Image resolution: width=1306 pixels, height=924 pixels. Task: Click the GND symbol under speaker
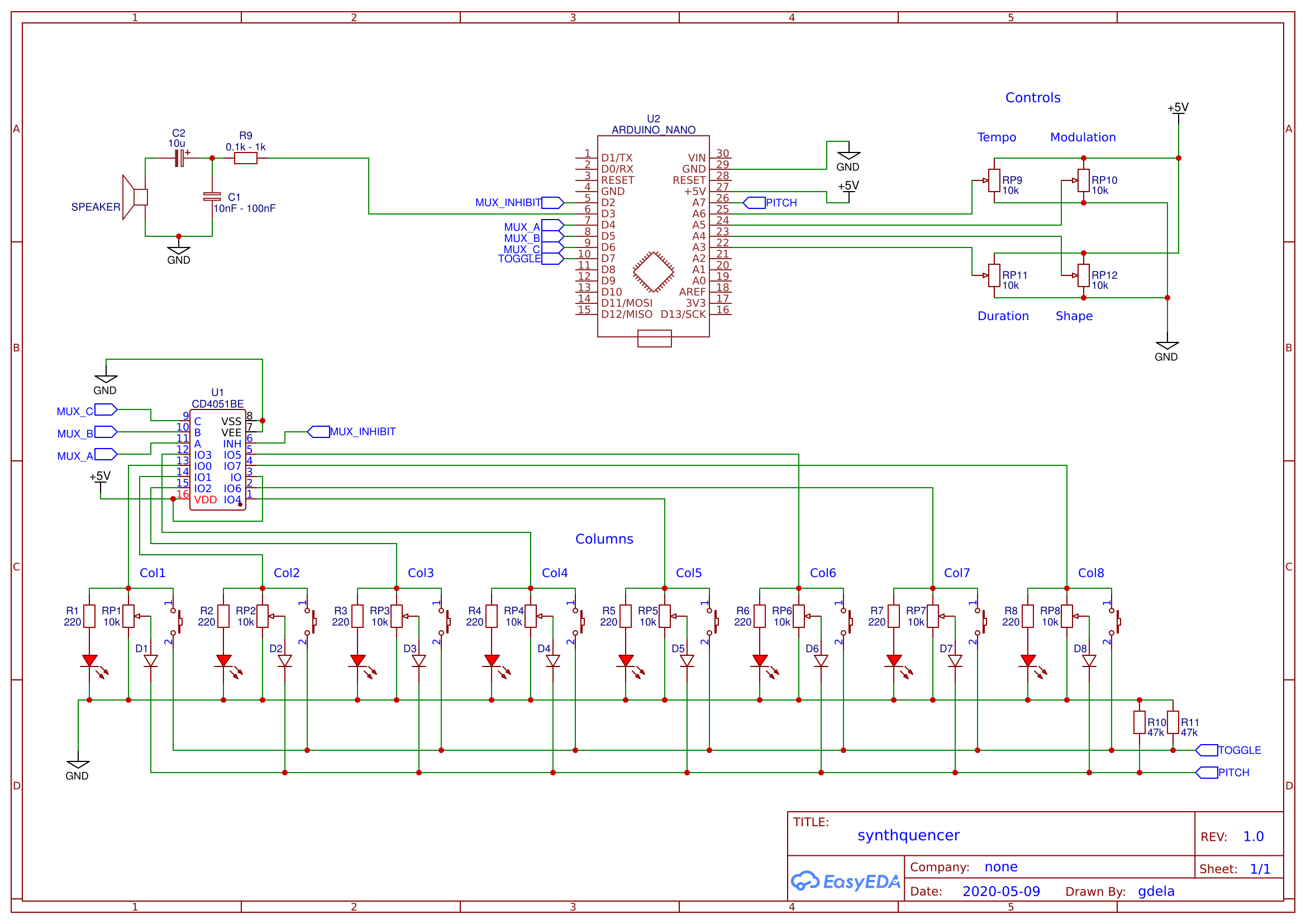click(x=179, y=251)
